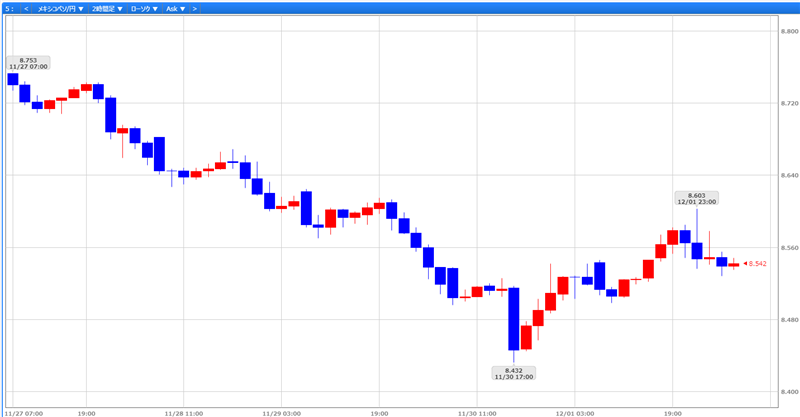Open the メキシコペソ/円 currency pair dropdown

(61, 8)
